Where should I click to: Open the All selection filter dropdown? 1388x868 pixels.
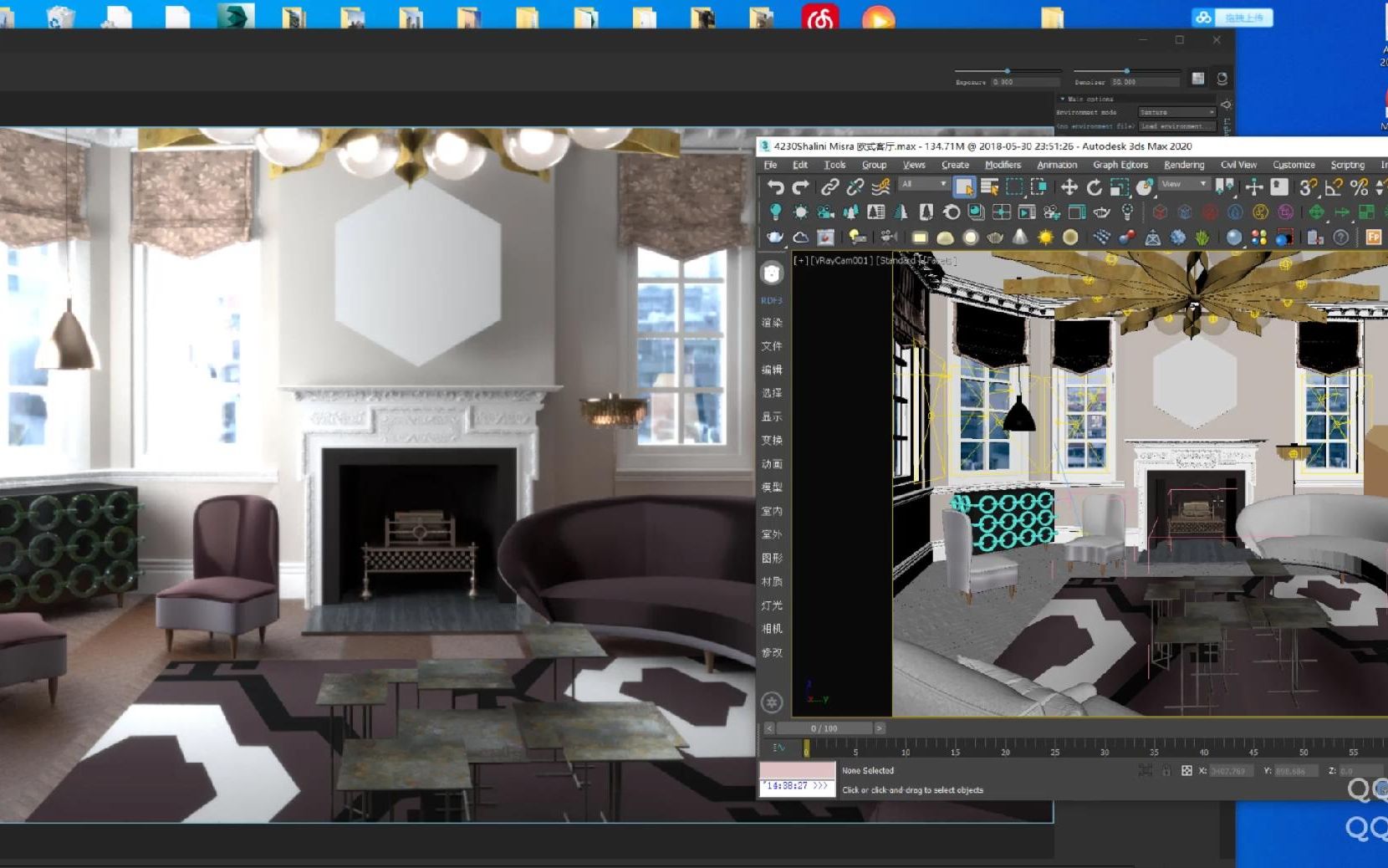[923, 184]
